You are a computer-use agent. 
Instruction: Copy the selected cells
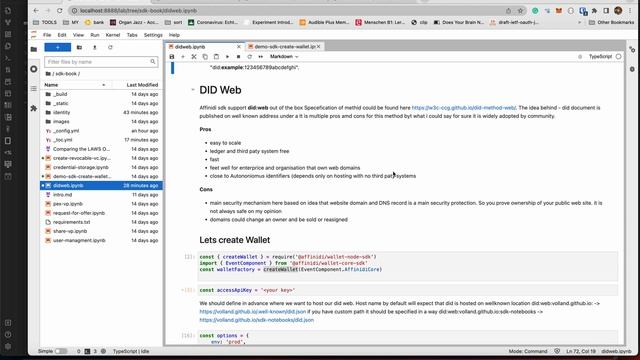point(205,57)
